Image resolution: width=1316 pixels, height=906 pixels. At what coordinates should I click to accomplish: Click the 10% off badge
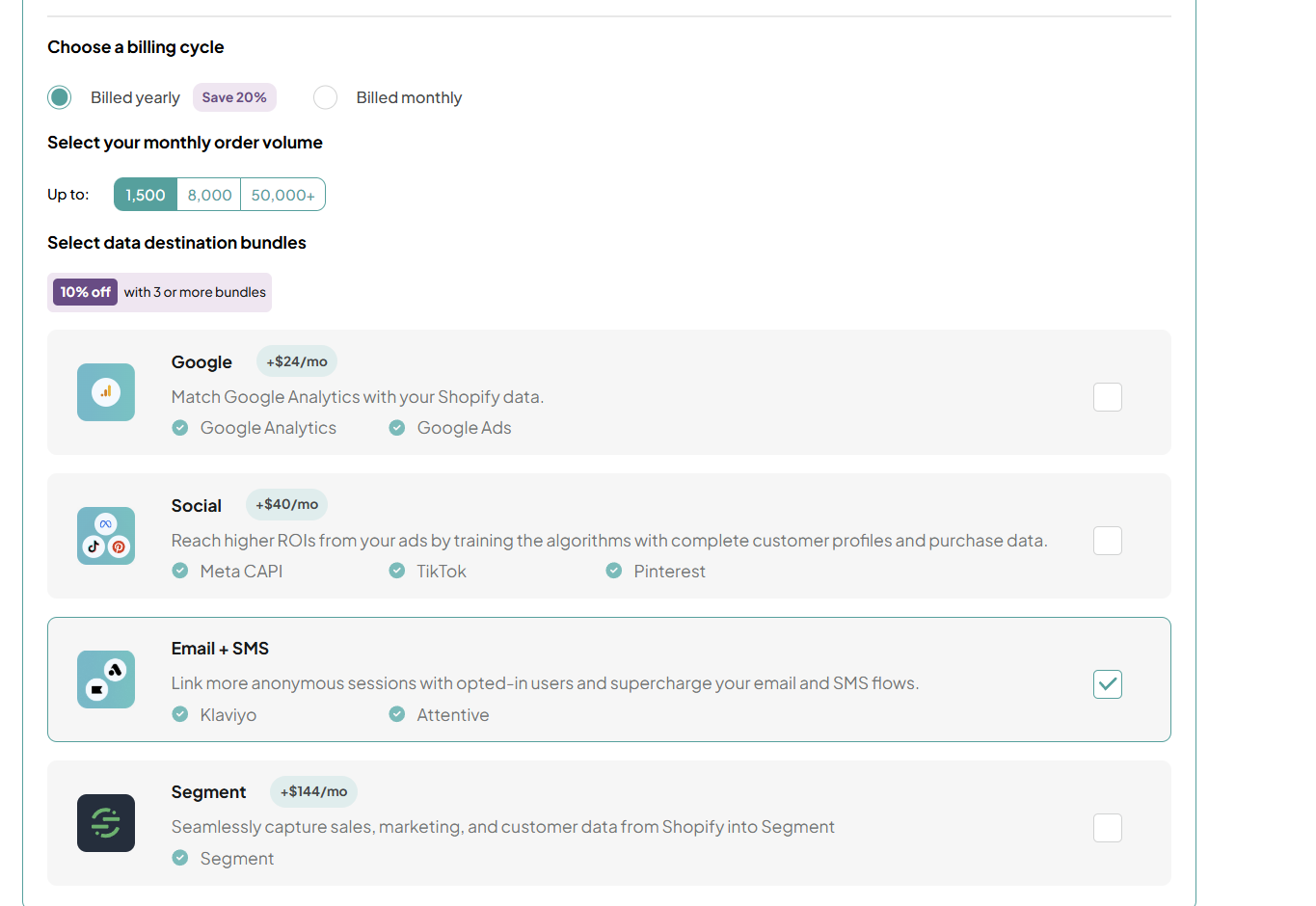(85, 292)
